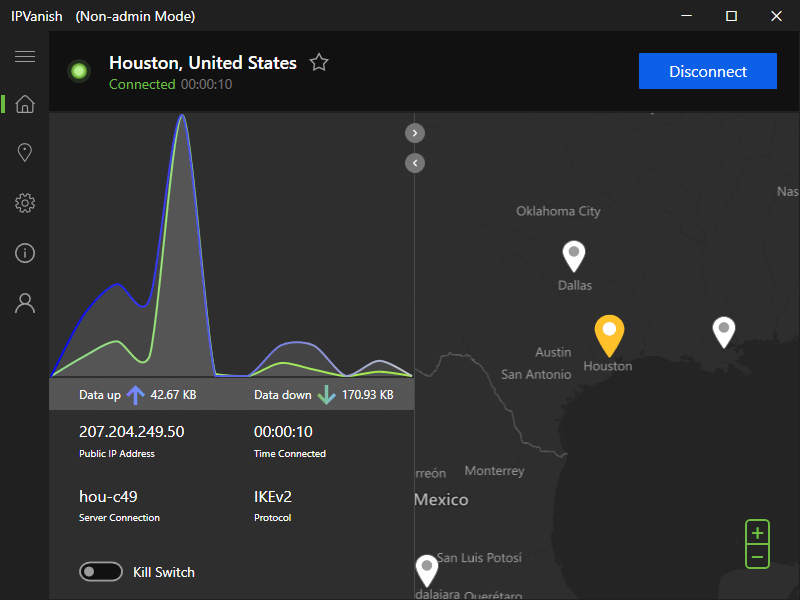Zoom in the map with plus button
The height and width of the screenshot is (600, 800).
click(758, 533)
